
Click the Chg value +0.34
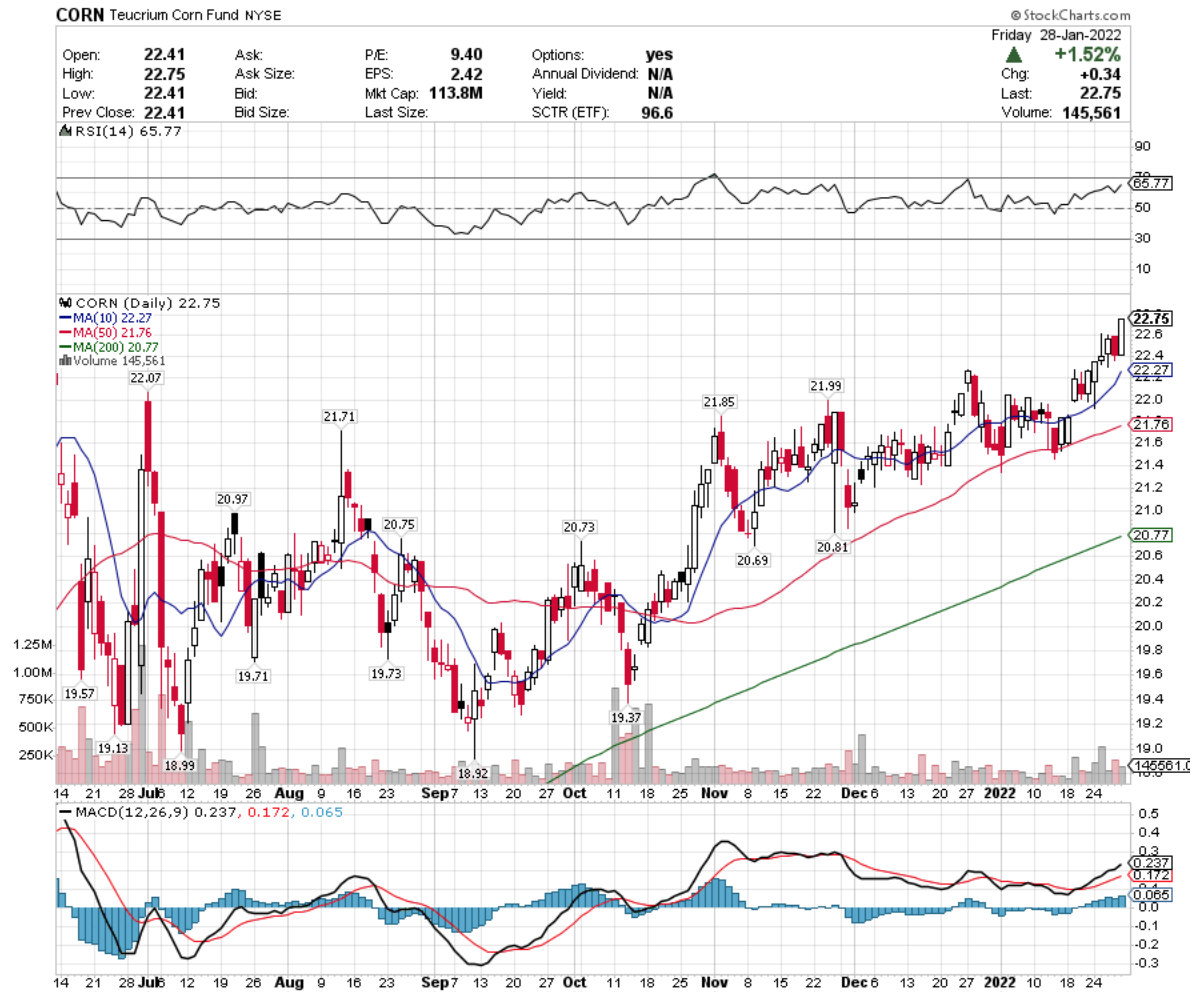click(x=1100, y=74)
